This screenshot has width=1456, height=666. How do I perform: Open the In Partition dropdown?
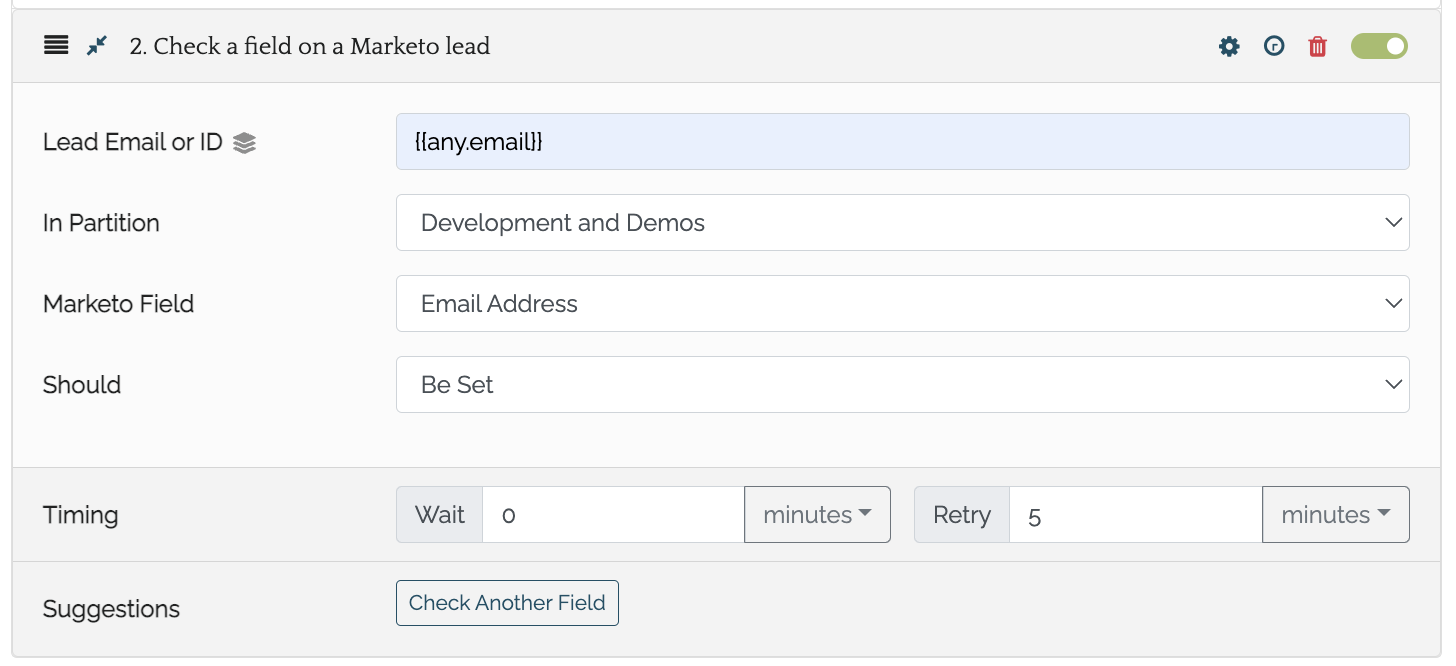pyautogui.click(x=903, y=222)
